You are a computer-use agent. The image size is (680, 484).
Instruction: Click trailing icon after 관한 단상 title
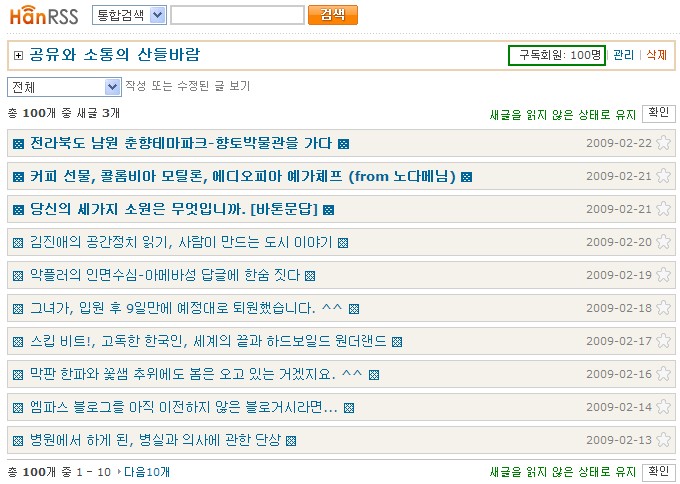(x=291, y=441)
